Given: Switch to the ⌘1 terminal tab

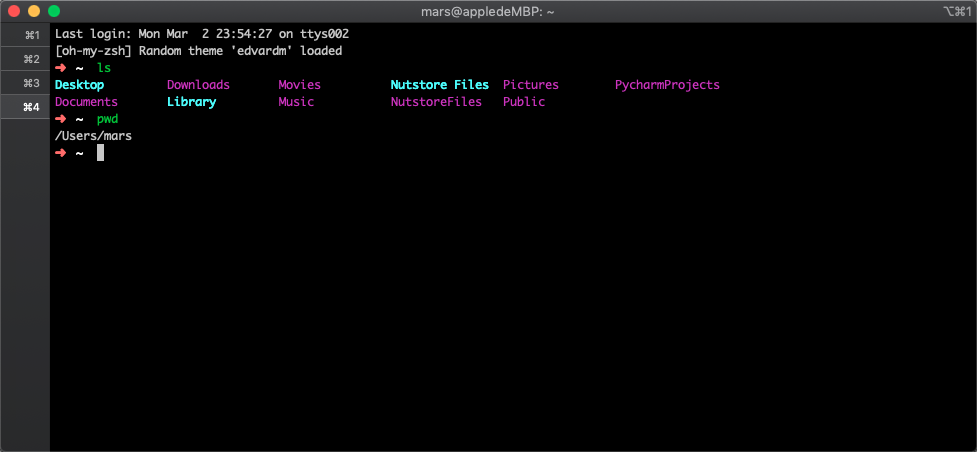Looking at the screenshot, I should coord(25,35).
